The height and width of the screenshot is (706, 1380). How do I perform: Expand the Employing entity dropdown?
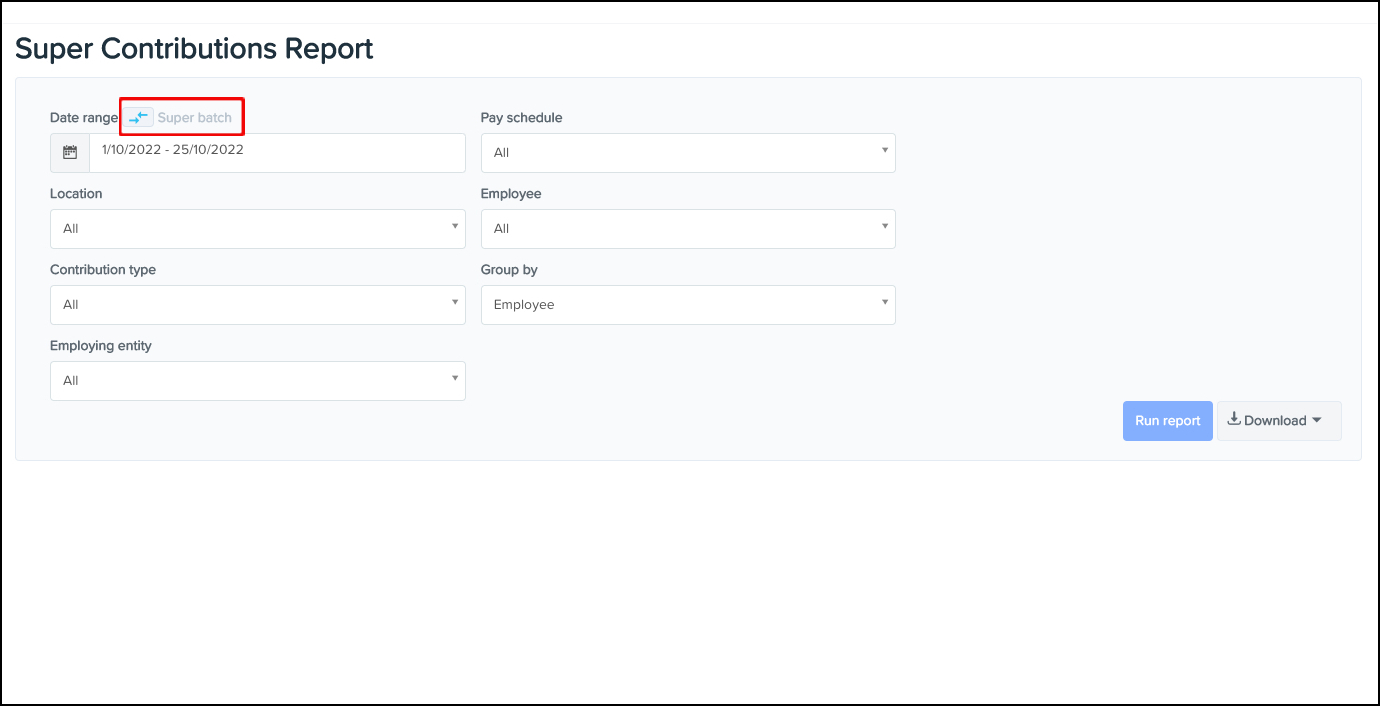[x=257, y=381]
